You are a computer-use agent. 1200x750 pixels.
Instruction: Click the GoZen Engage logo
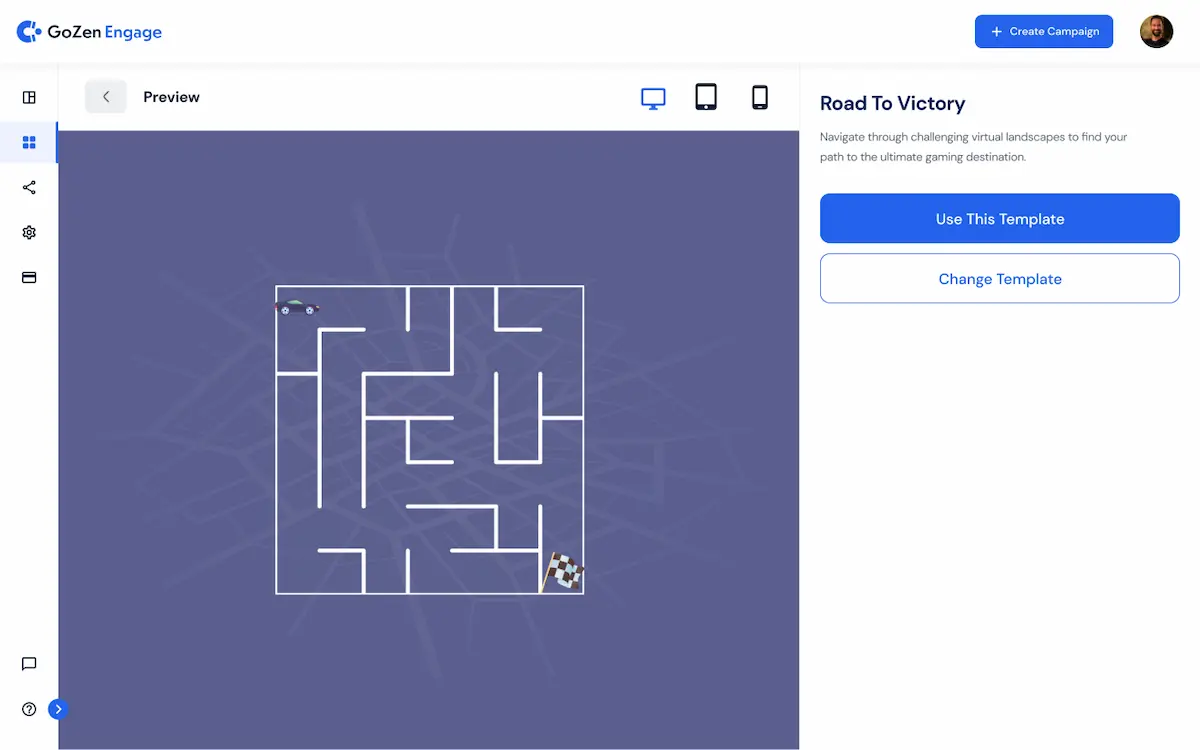tap(89, 32)
